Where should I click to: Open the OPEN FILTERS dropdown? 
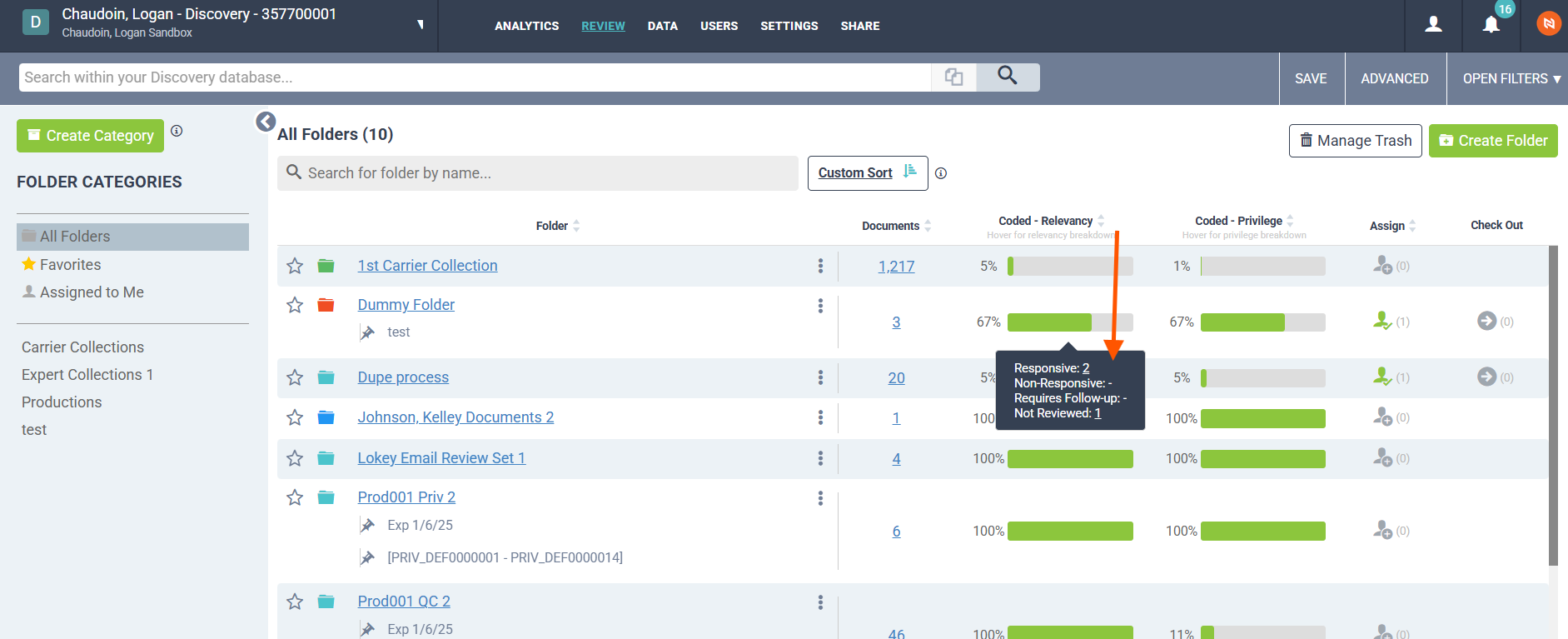click(1511, 78)
